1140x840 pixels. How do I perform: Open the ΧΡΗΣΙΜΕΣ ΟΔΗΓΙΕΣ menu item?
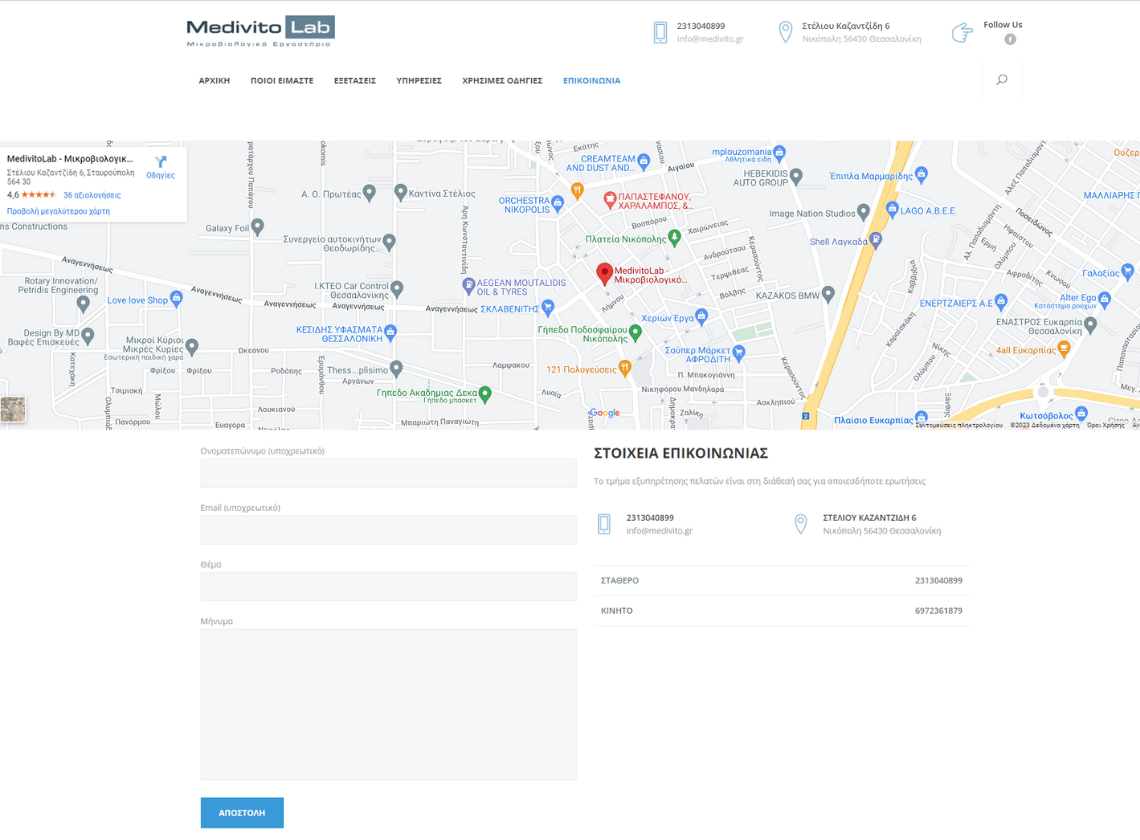502,81
